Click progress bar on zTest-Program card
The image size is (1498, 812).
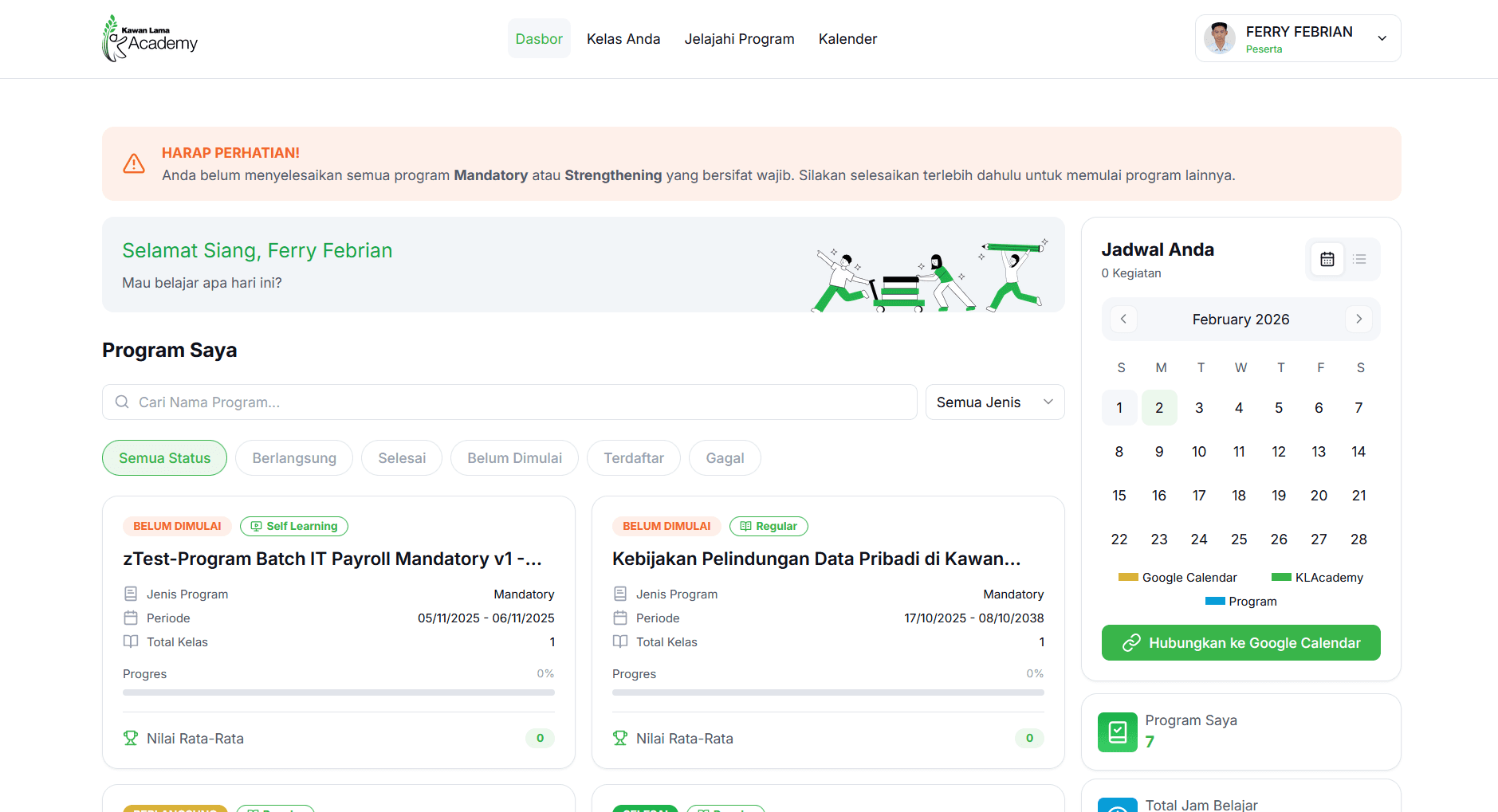(x=339, y=692)
